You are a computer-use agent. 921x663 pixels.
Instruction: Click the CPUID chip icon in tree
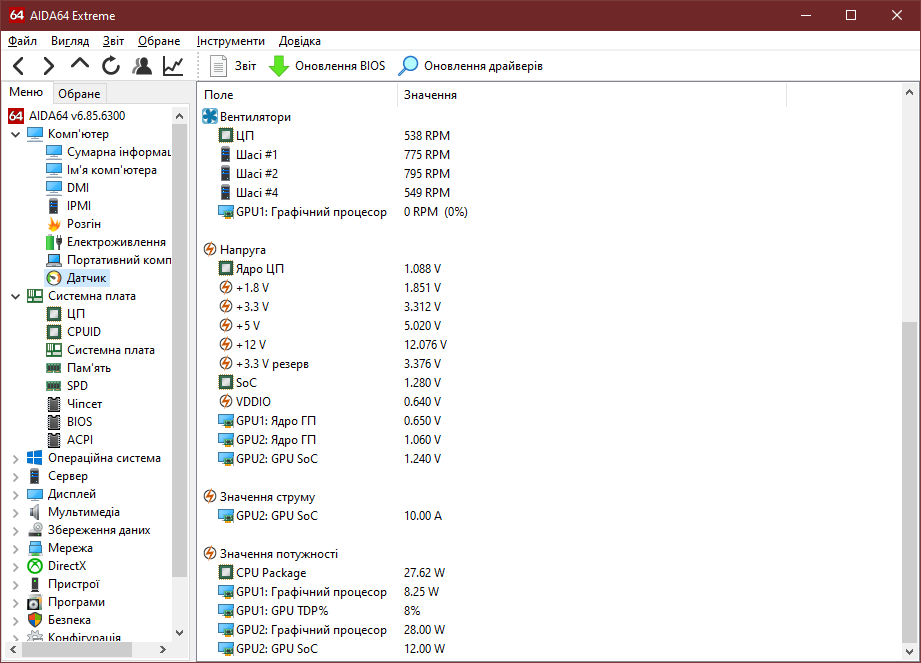54,332
